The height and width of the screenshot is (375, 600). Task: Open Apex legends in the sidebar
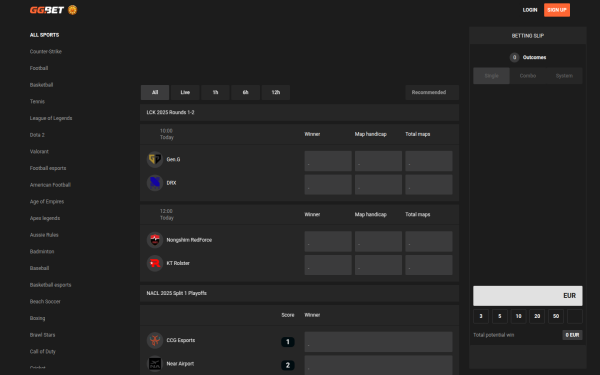[45, 218]
